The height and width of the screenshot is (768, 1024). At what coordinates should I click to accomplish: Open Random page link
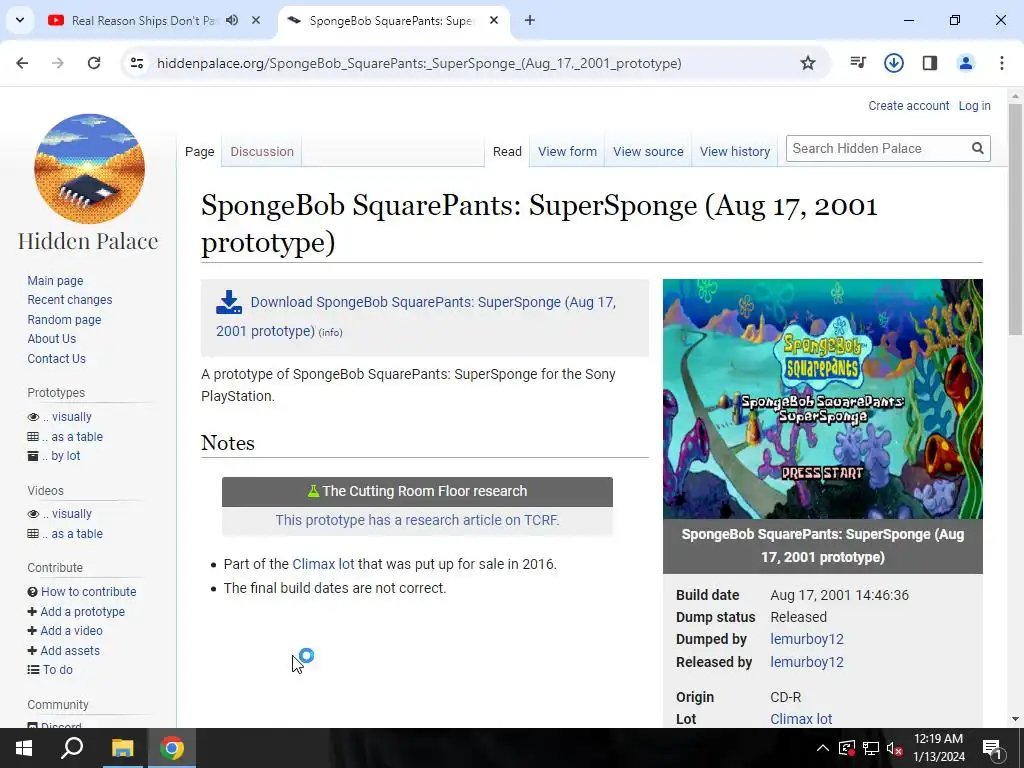coord(64,319)
